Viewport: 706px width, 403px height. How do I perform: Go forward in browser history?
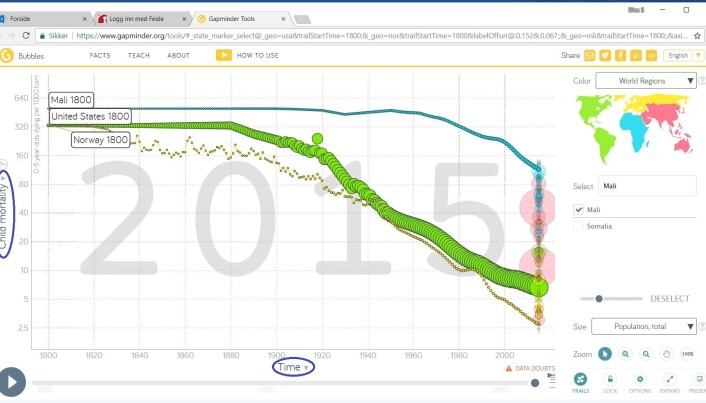(11, 36)
